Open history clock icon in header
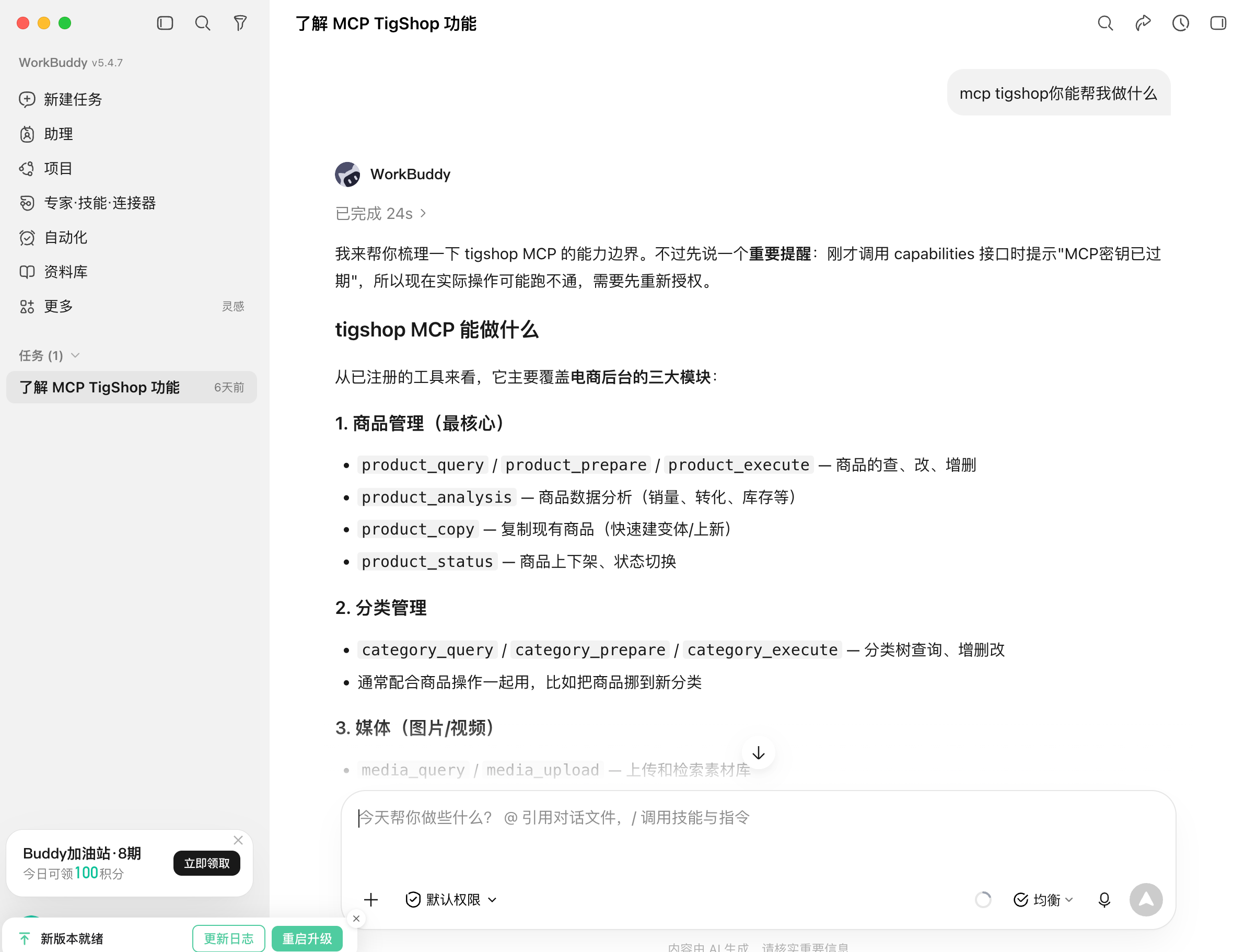 pos(1181,23)
